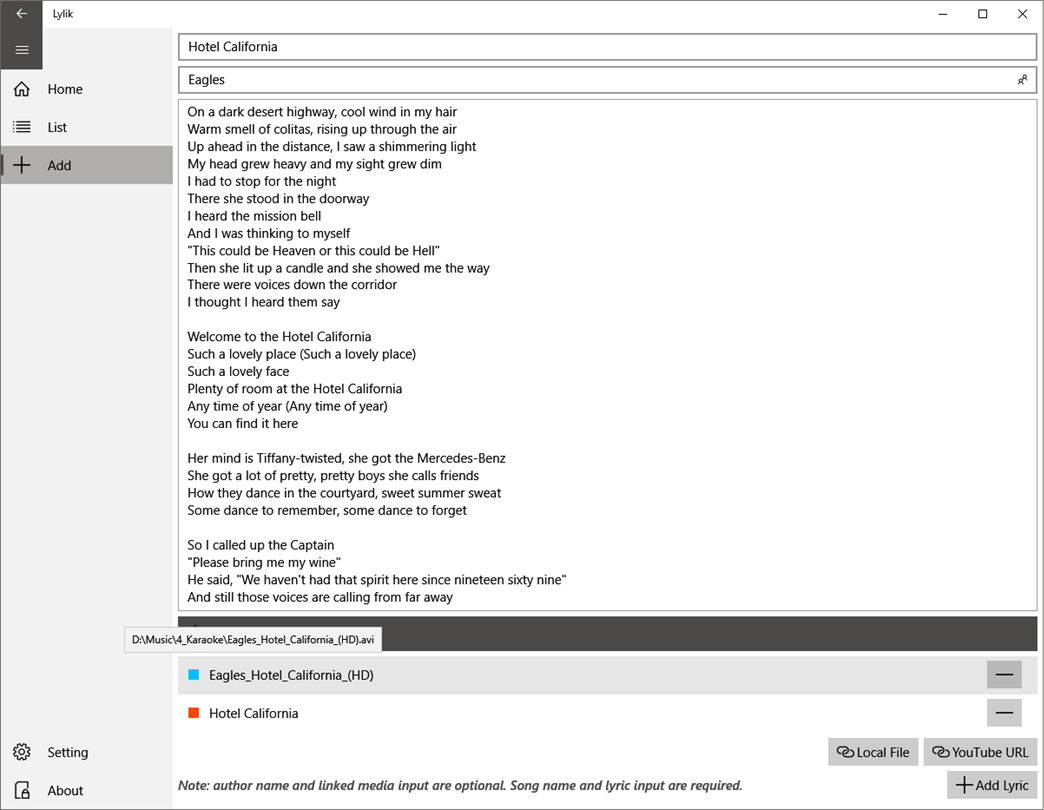Click the orange square next to Hotel California
The image size is (1044, 810).
pyautogui.click(x=194, y=713)
